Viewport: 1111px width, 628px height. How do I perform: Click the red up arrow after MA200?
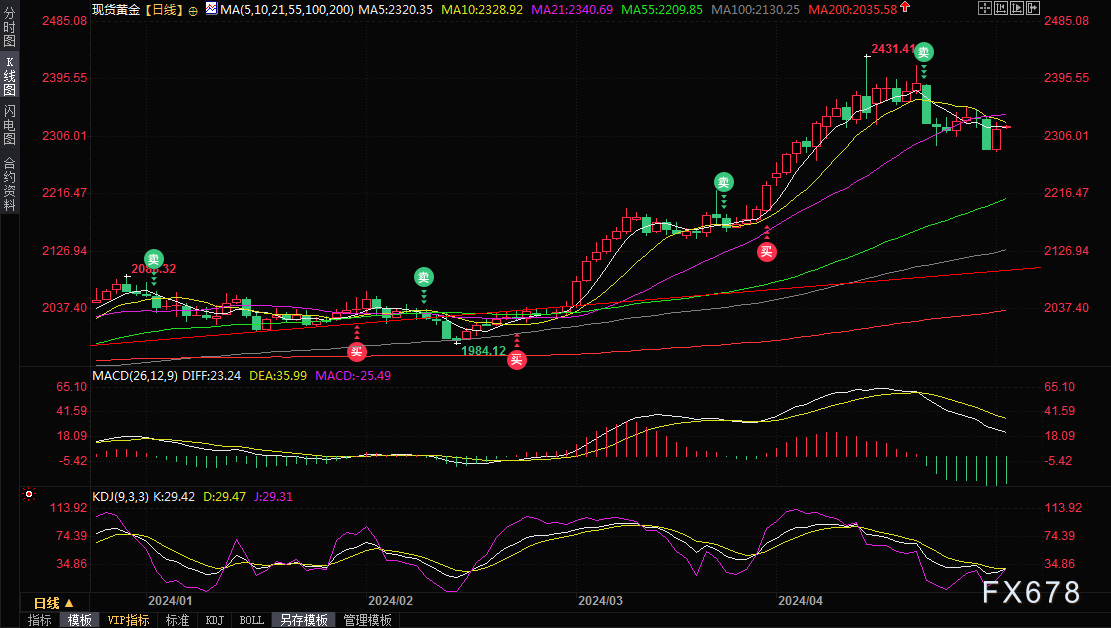pos(905,8)
